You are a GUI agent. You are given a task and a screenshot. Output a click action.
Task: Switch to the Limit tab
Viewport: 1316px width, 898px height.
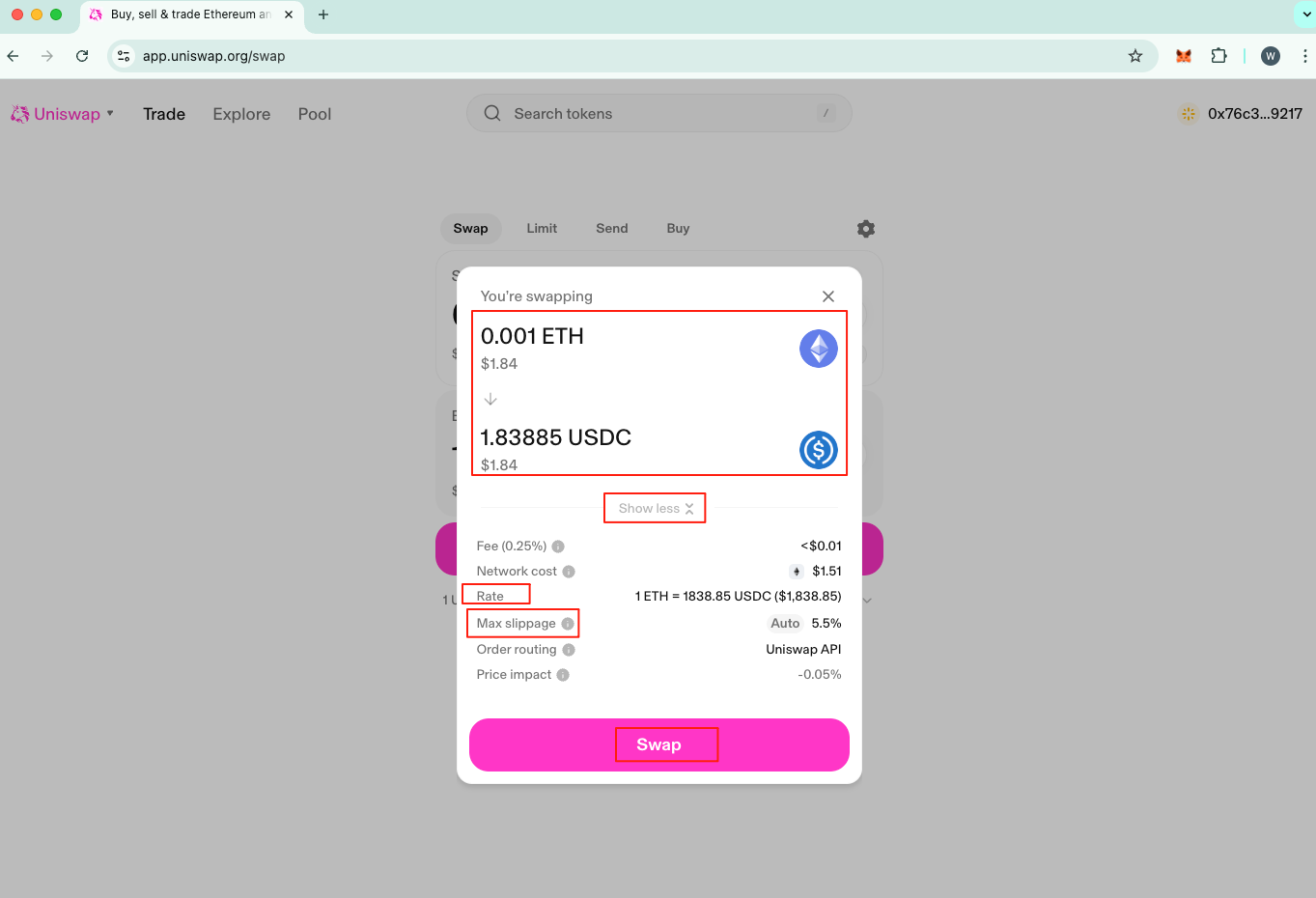tap(542, 229)
